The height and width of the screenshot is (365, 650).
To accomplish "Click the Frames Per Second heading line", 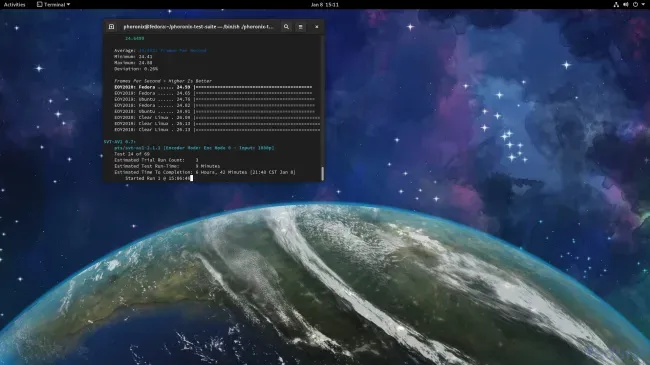I will click(163, 81).
